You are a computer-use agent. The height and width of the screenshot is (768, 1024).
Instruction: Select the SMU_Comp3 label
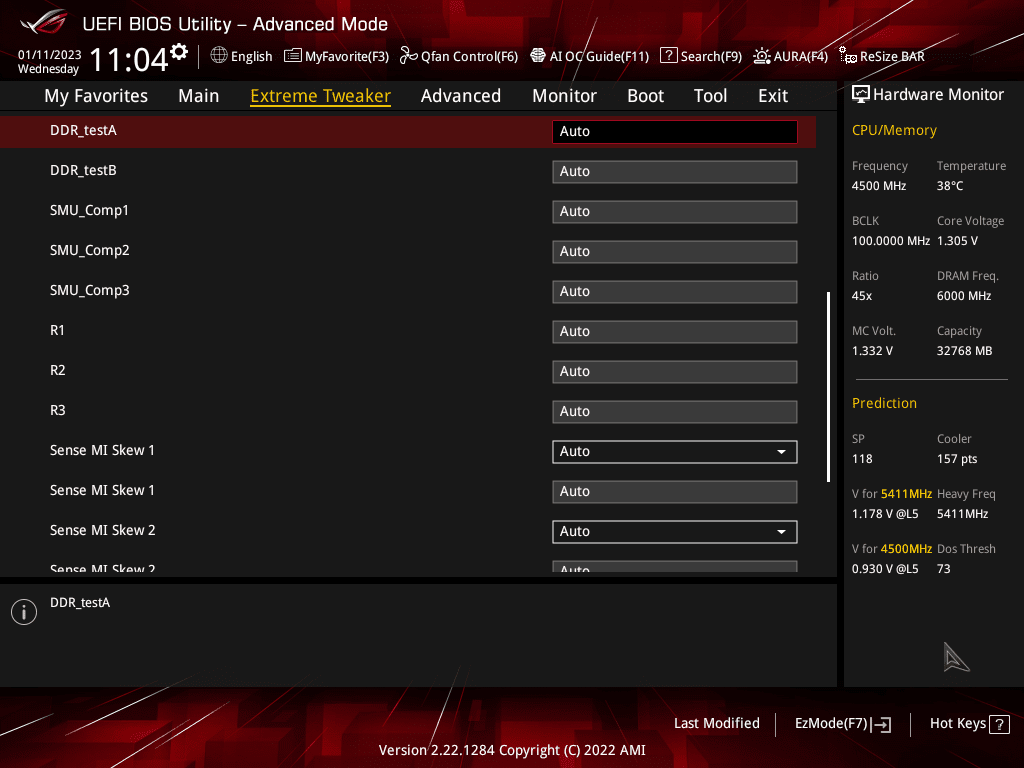pos(89,290)
